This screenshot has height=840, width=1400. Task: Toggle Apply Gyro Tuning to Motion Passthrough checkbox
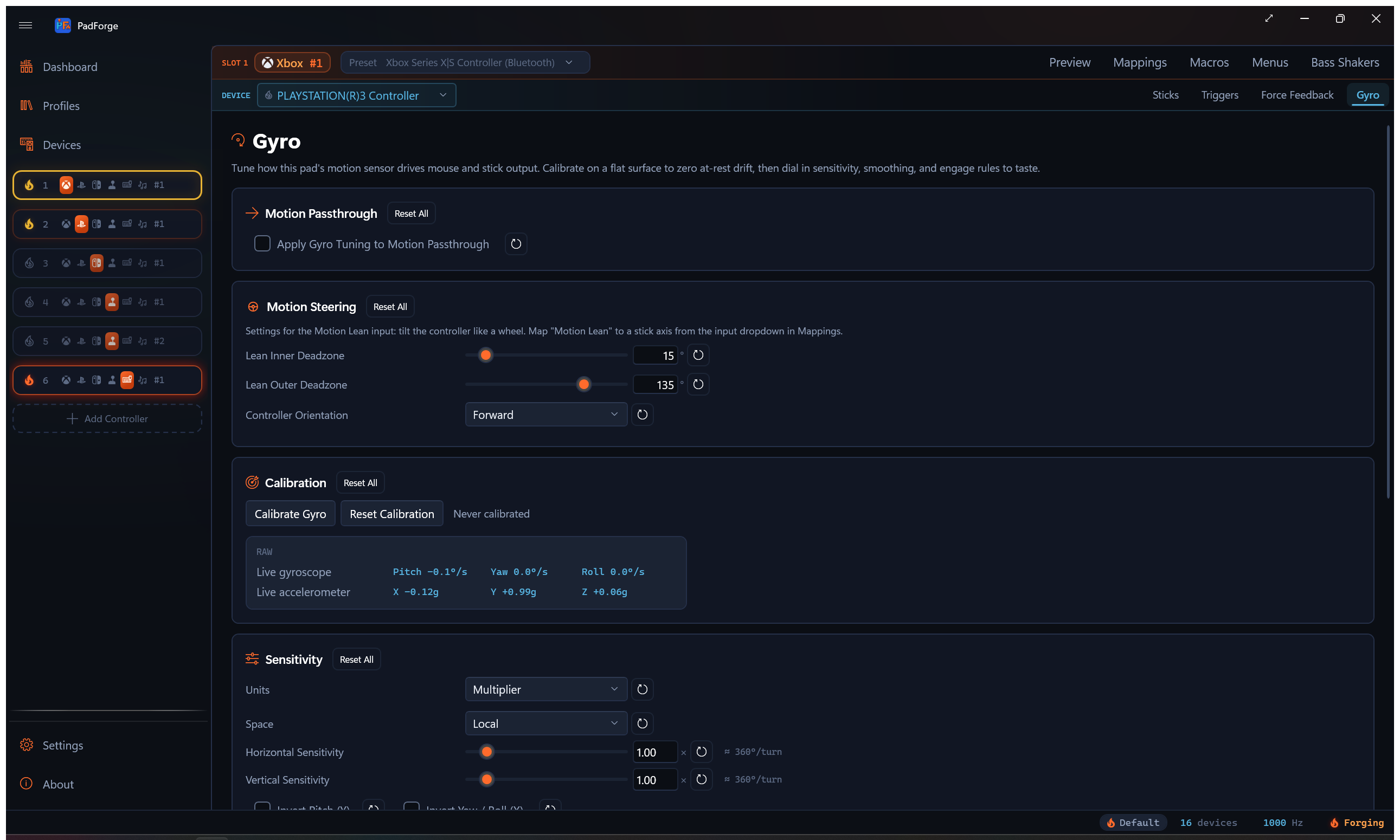(262, 244)
